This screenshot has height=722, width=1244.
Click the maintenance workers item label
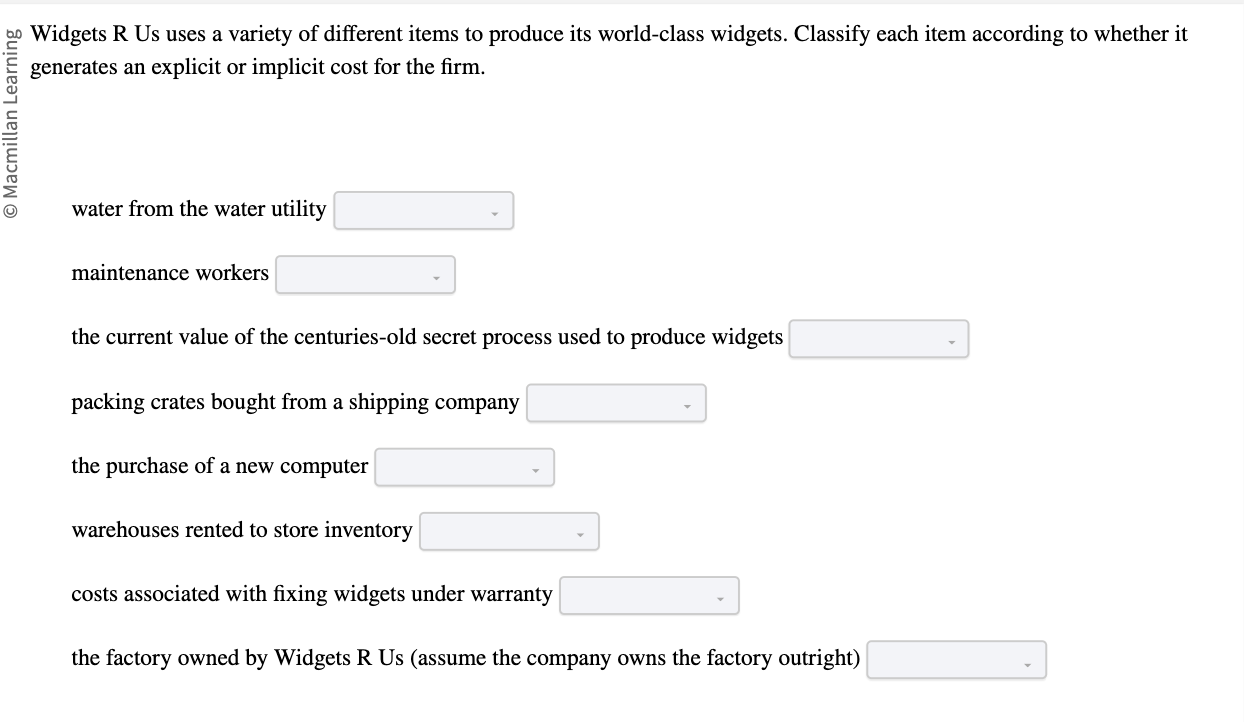[170, 272]
